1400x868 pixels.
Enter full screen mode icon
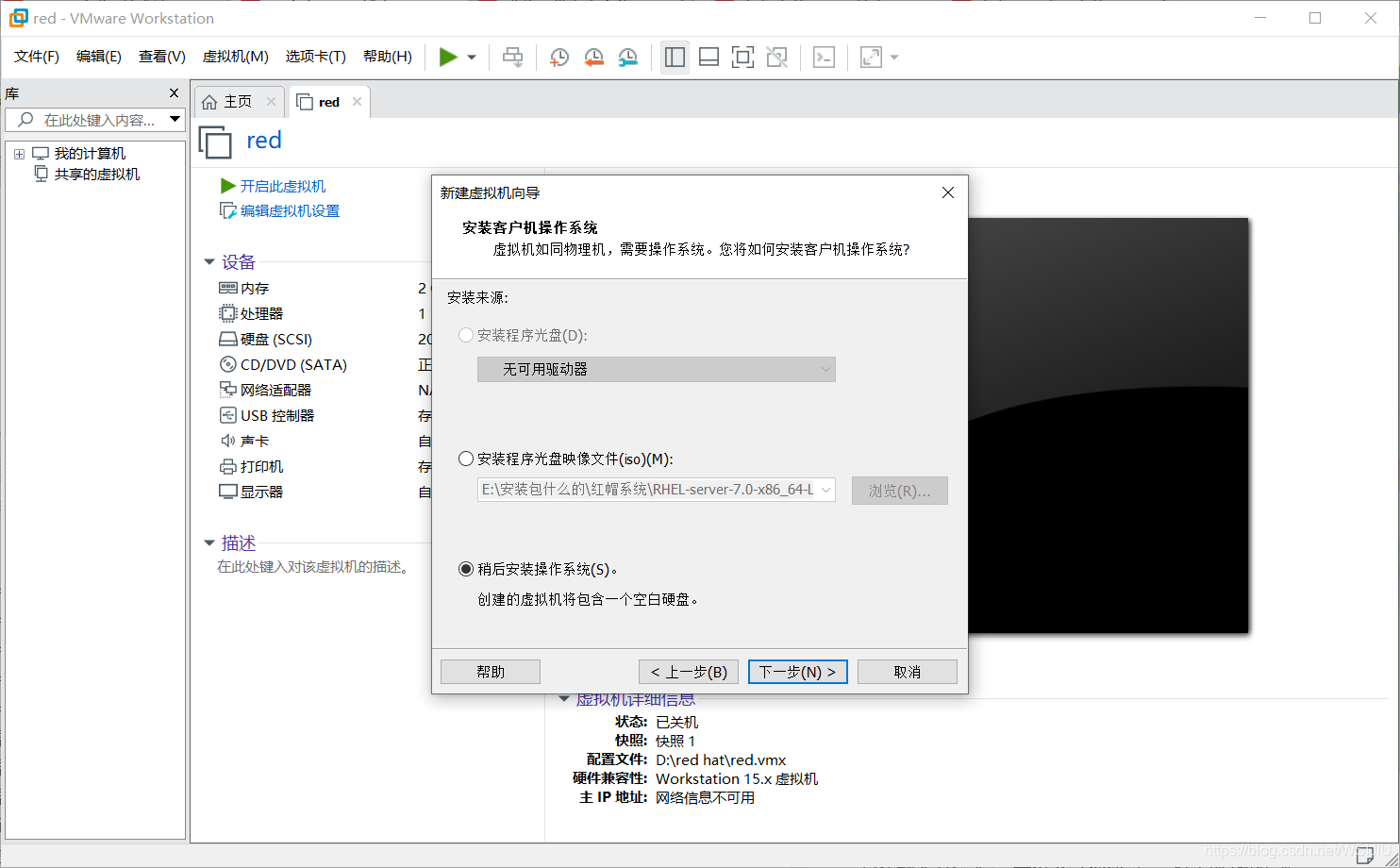tap(742, 58)
